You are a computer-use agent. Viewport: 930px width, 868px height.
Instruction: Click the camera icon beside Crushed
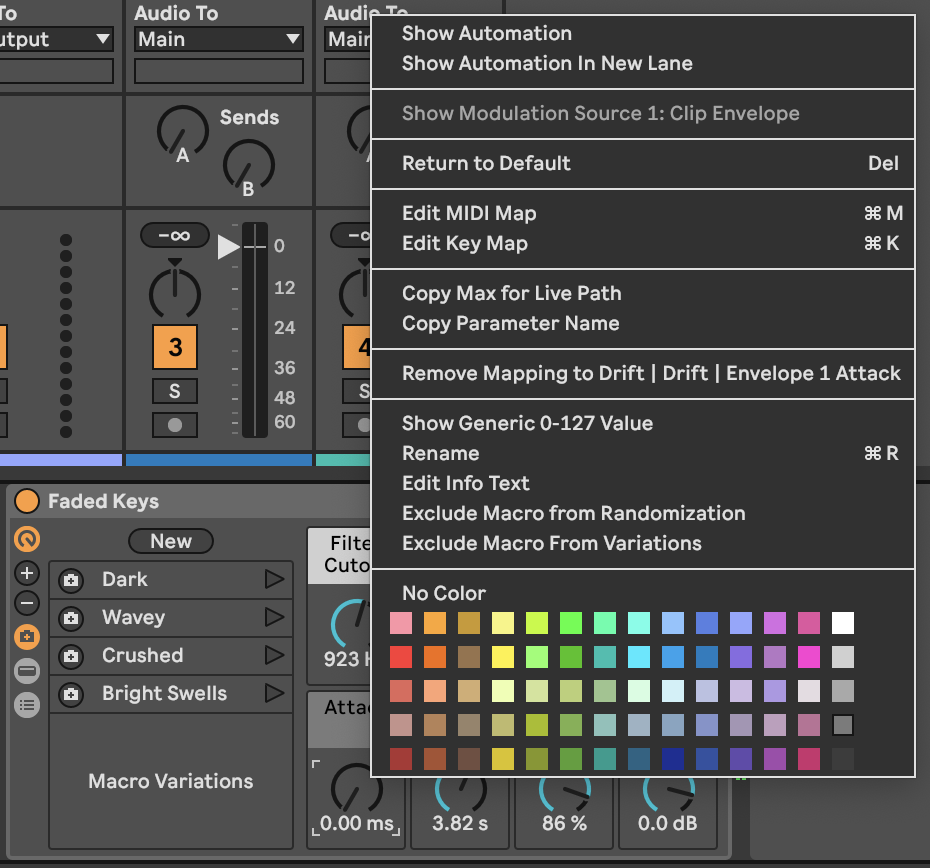click(71, 656)
